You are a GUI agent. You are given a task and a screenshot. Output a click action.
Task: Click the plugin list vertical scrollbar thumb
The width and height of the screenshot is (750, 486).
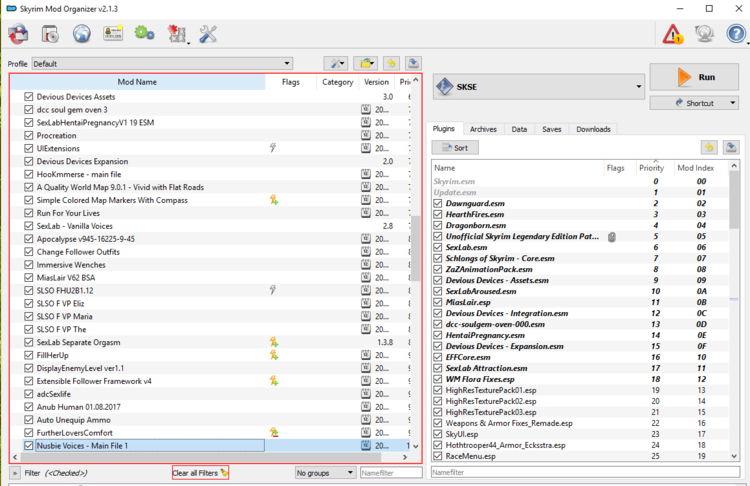point(734,200)
